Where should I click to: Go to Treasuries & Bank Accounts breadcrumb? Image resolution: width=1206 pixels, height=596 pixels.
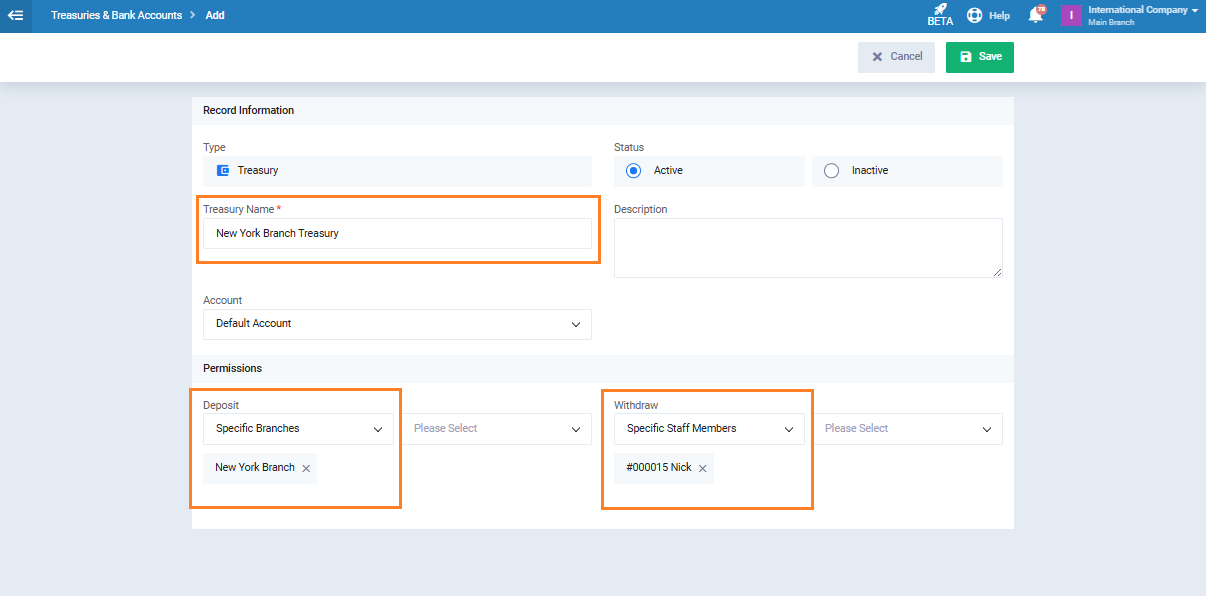pyautogui.click(x=116, y=16)
